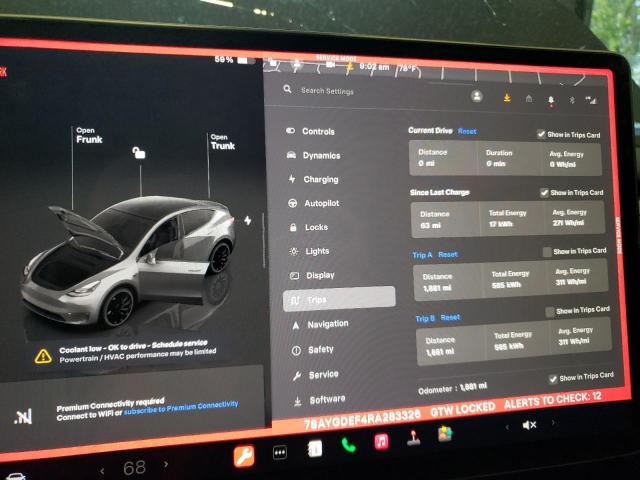Tap the 68 temperature setting
The height and width of the screenshot is (480, 640).
pyautogui.click(x=134, y=468)
